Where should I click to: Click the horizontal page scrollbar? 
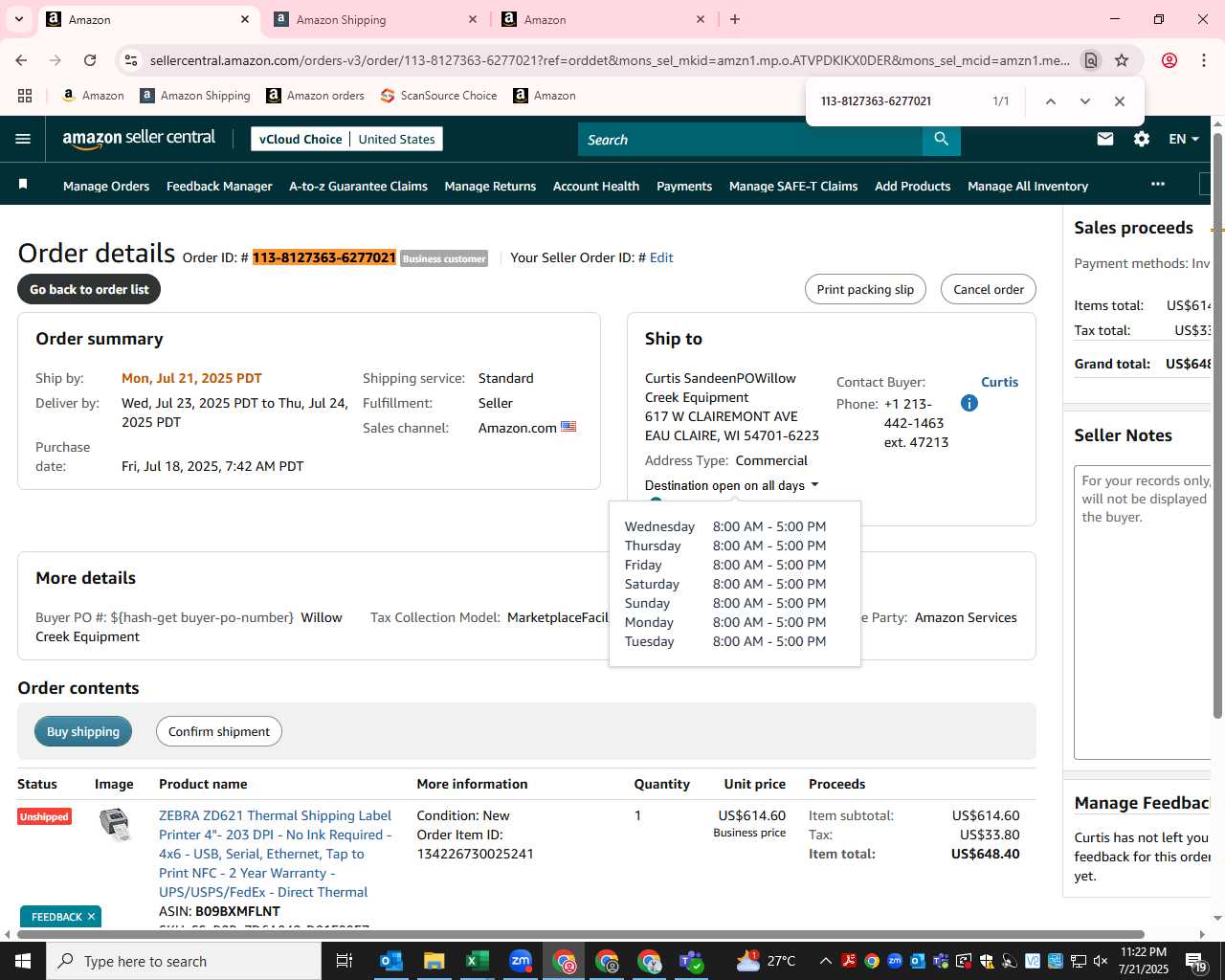579,934
